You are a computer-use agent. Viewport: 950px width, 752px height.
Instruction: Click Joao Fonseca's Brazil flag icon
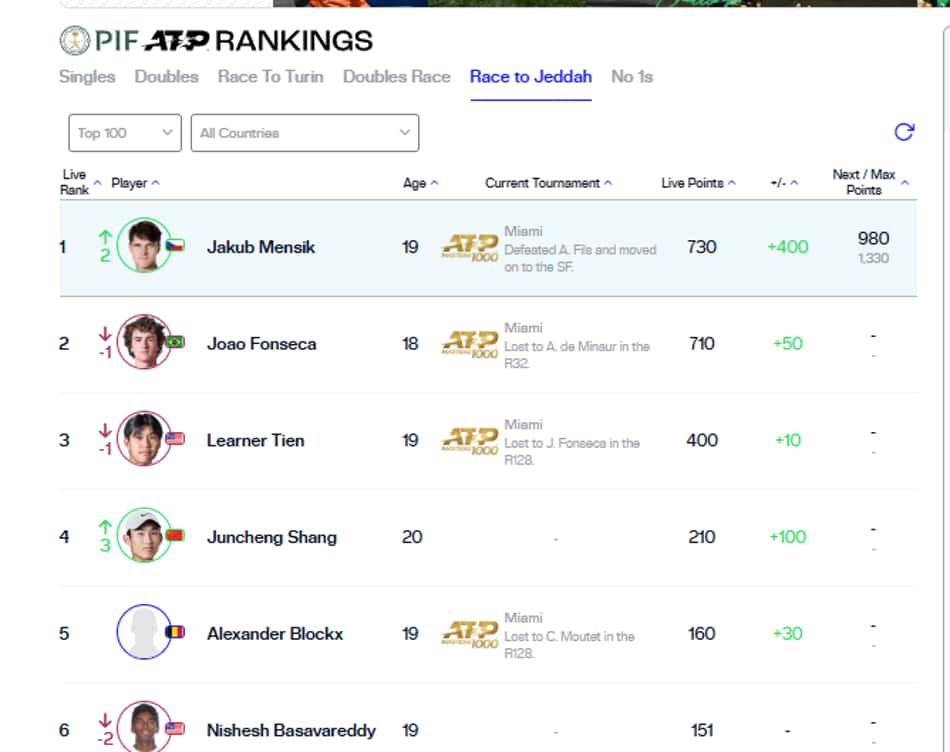click(x=175, y=342)
